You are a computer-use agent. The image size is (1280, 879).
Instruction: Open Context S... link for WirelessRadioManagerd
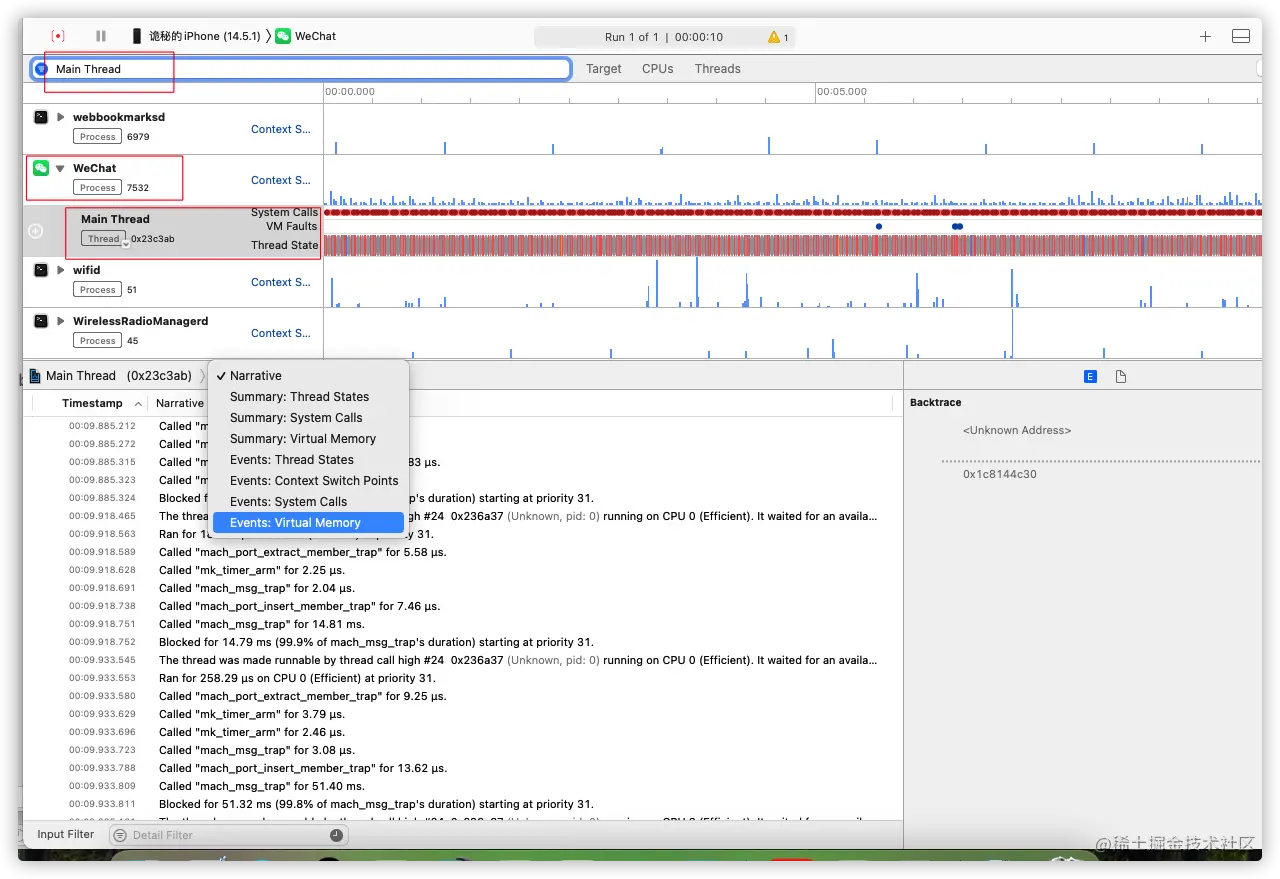pos(281,333)
